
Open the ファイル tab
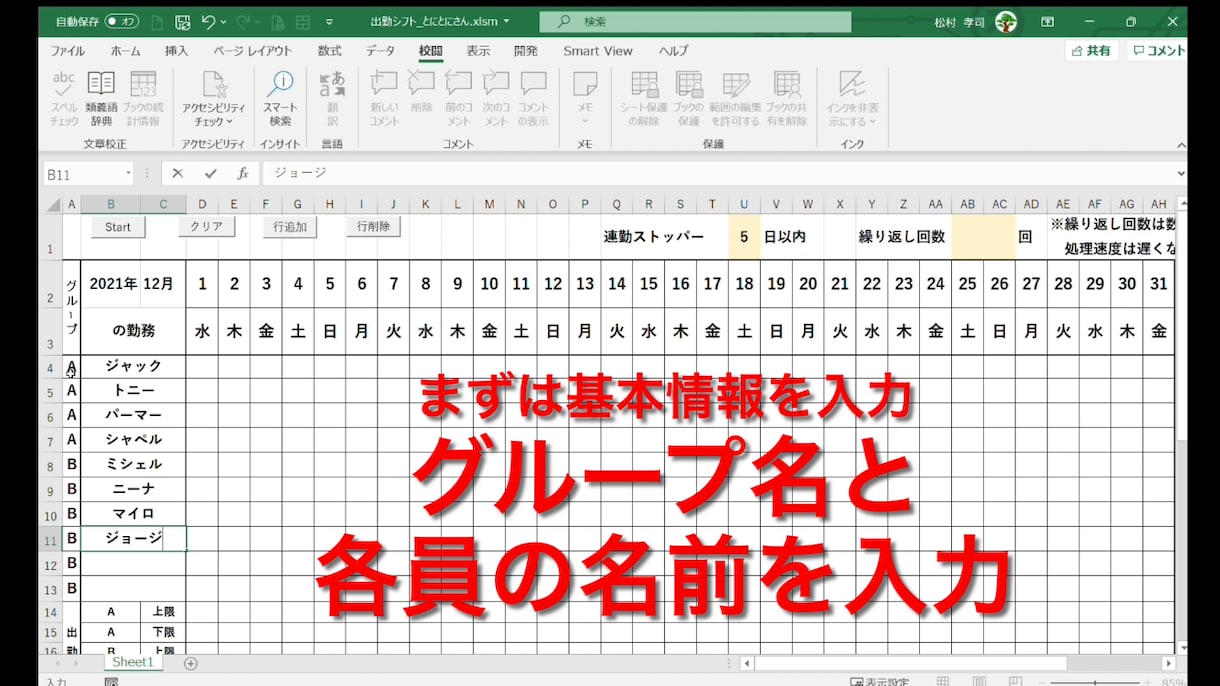(x=67, y=51)
